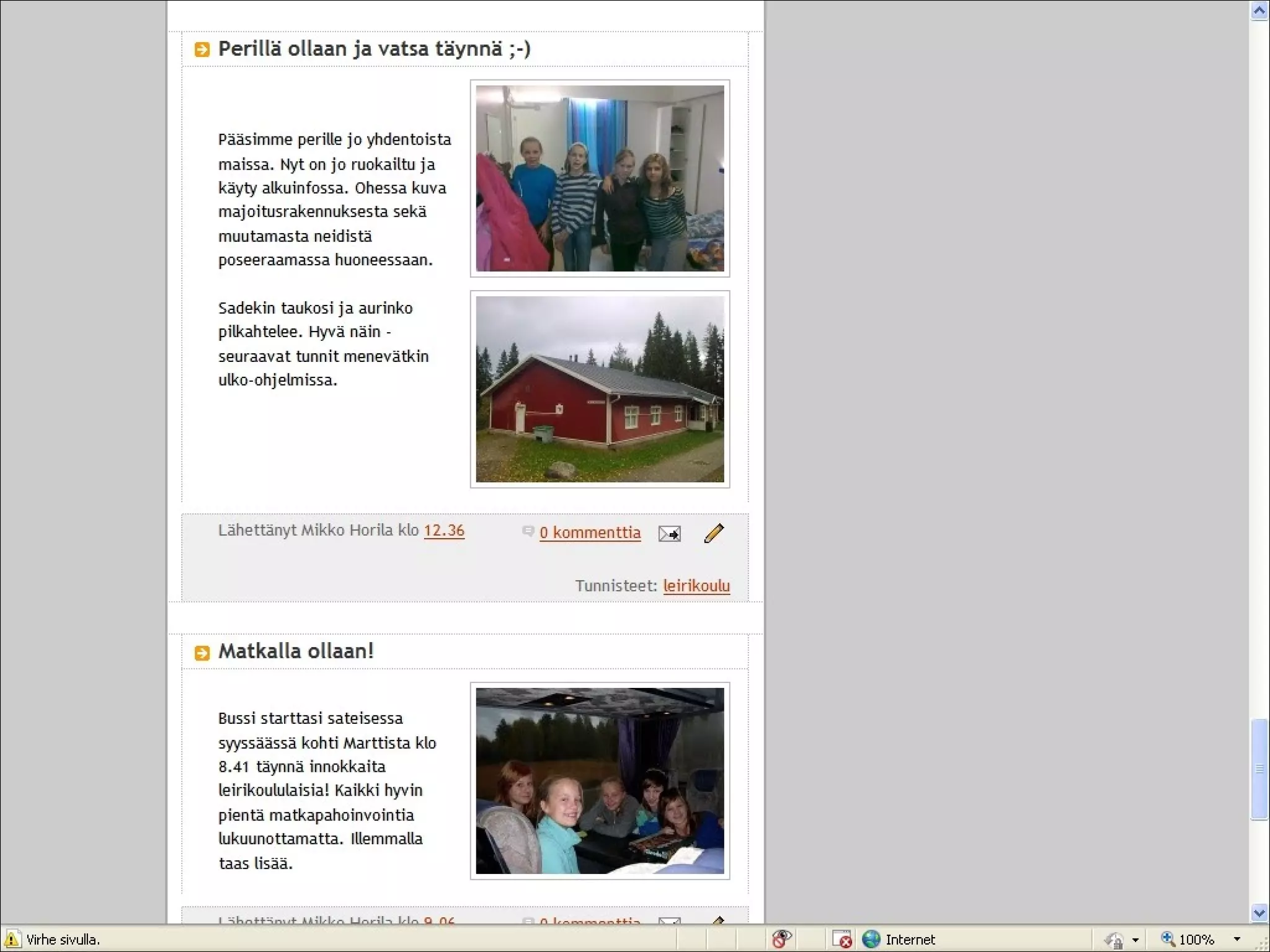Open the 12.36 timestamp permalink
Image resolution: width=1270 pixels, height=952 pixels.
444,531
